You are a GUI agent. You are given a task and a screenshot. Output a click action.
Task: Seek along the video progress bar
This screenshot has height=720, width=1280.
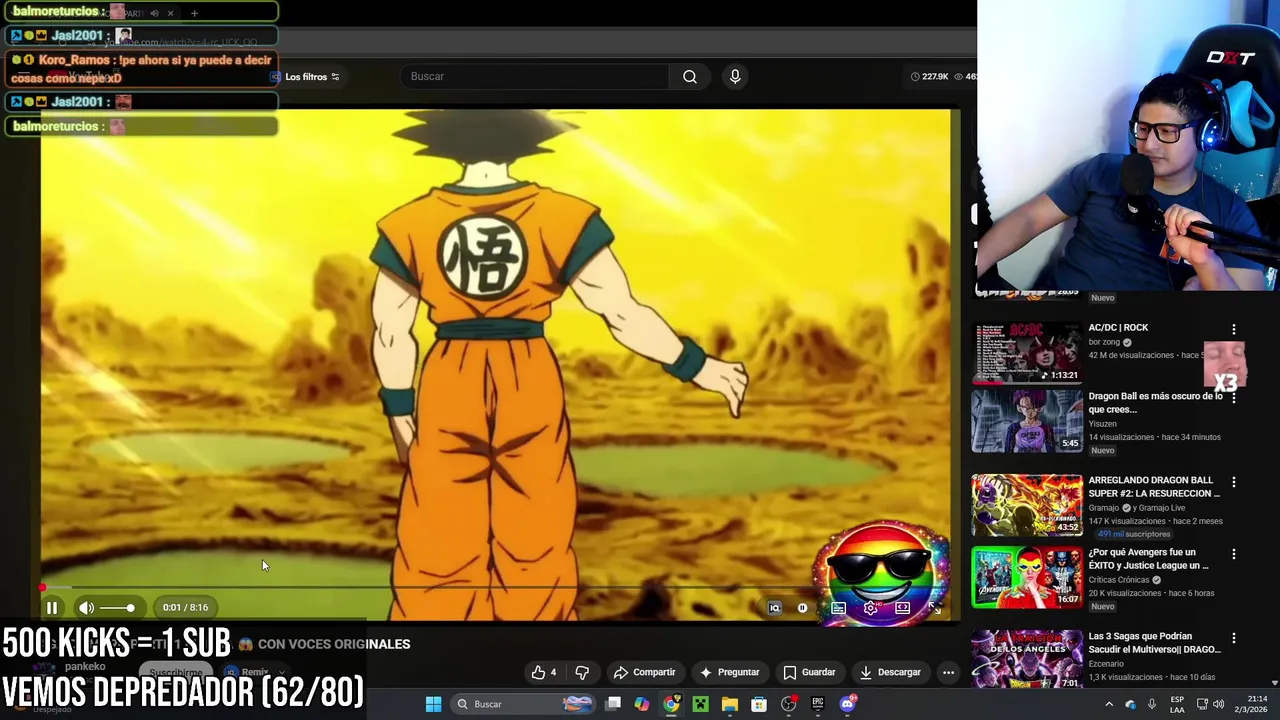[495, 588]
